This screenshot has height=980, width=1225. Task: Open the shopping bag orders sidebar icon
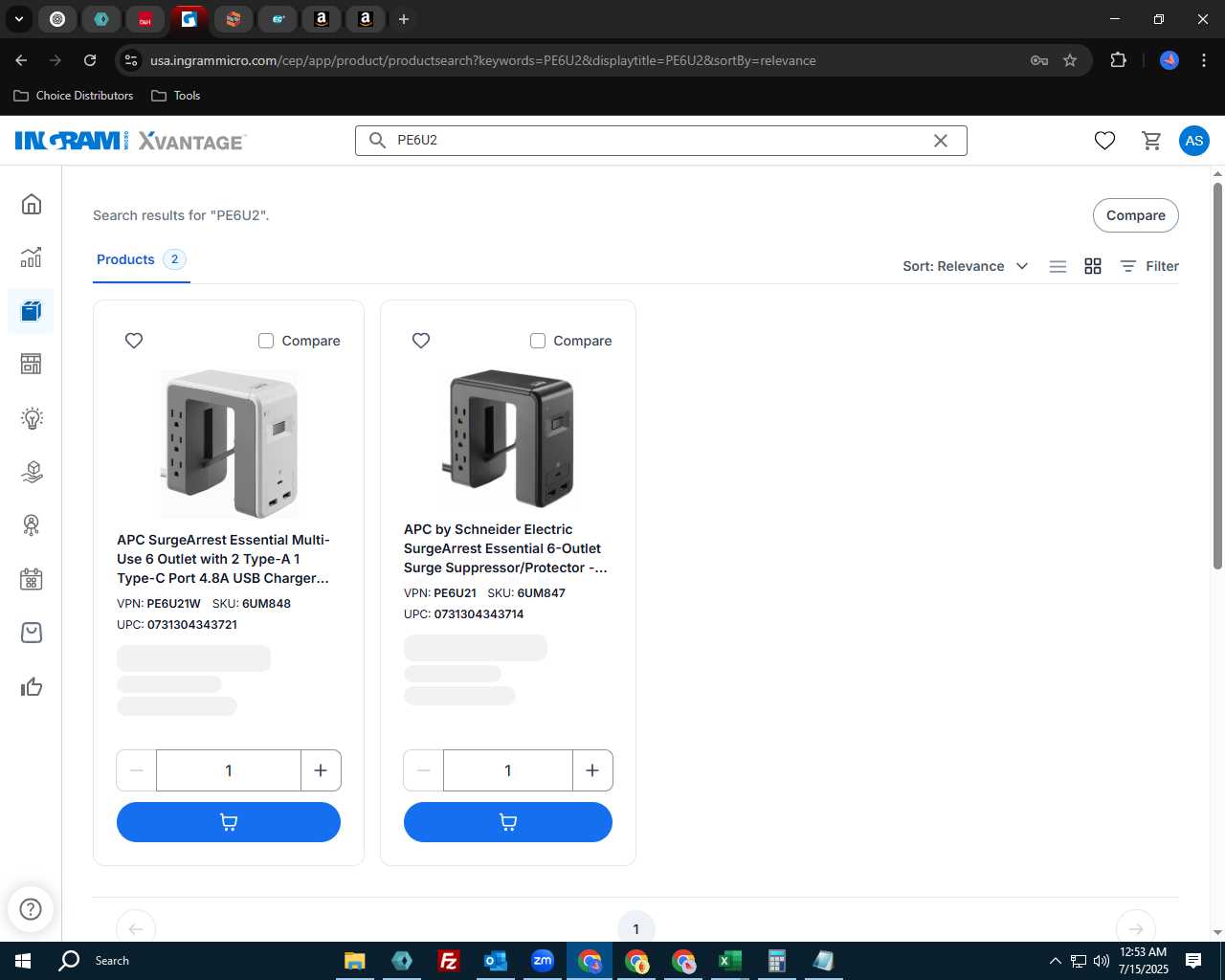pos(32,633)
